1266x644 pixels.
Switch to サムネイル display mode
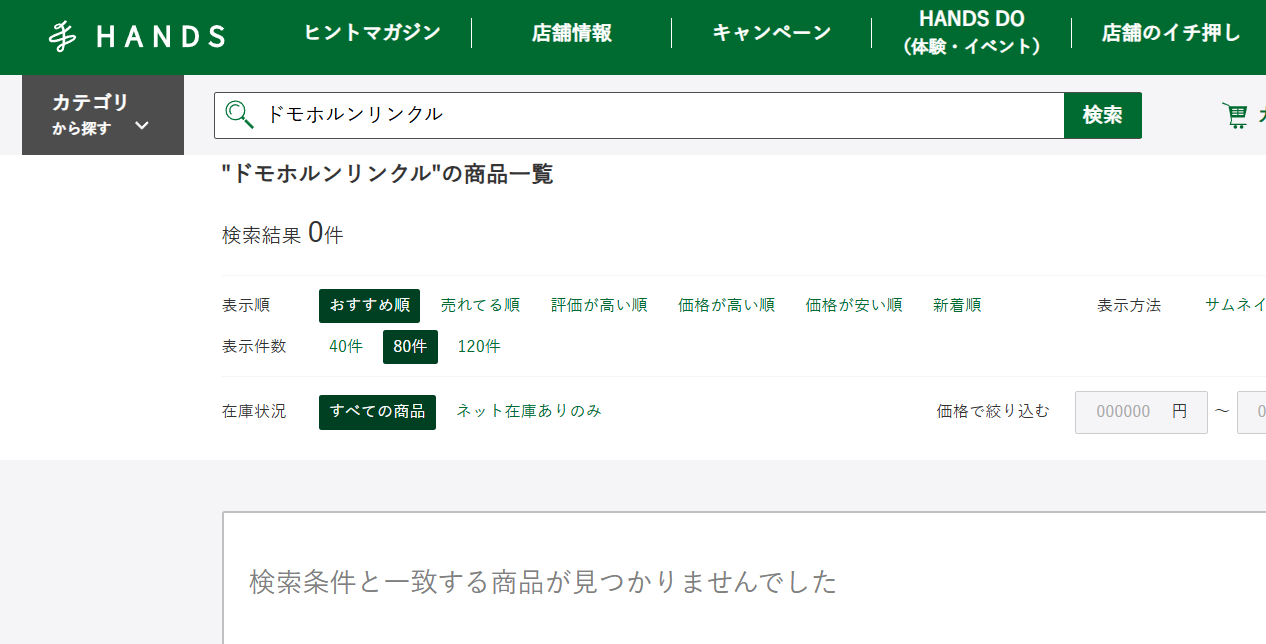point(1235,306)
